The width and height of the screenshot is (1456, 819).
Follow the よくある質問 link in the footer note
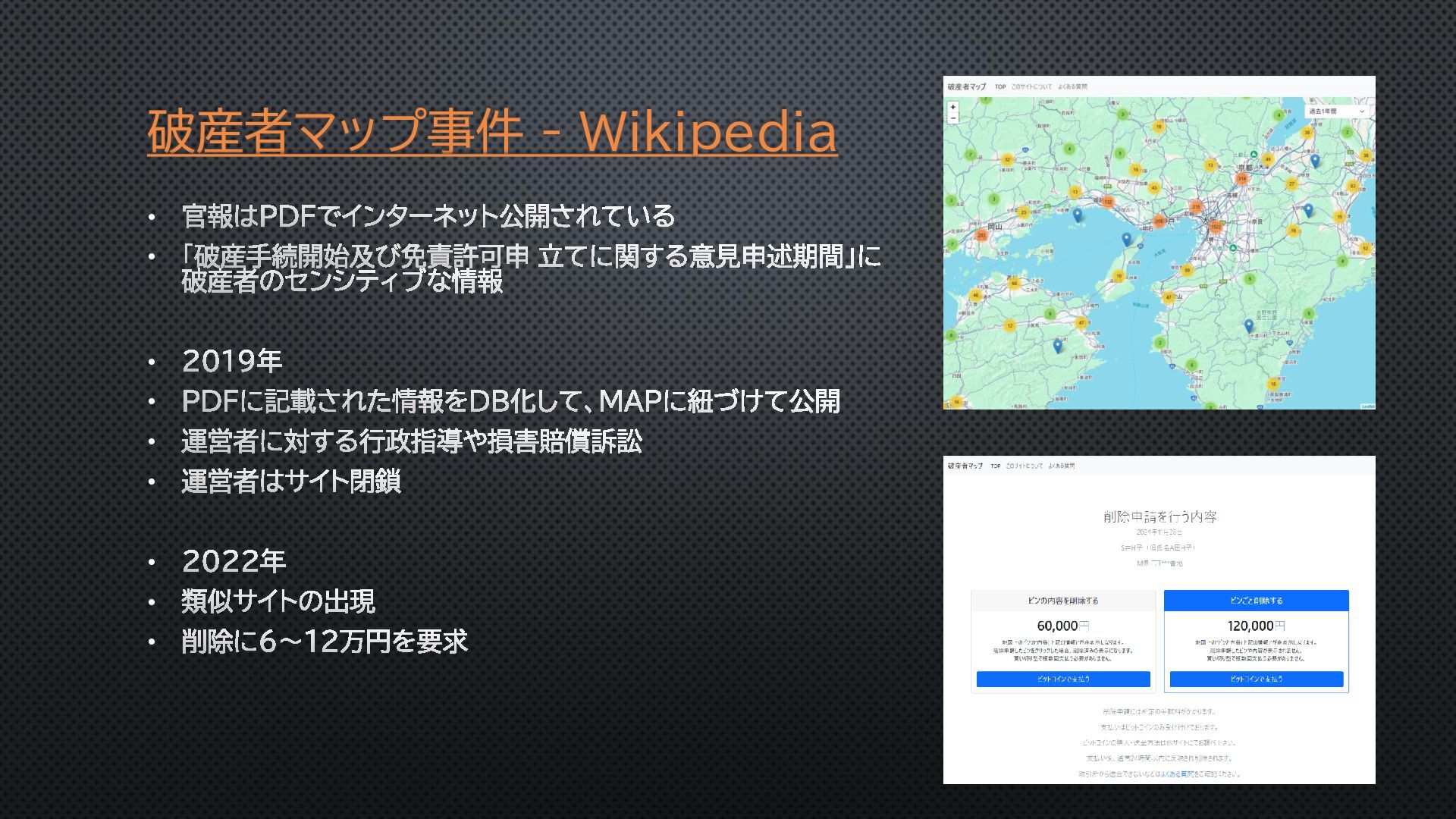[x=1177, y=774]
